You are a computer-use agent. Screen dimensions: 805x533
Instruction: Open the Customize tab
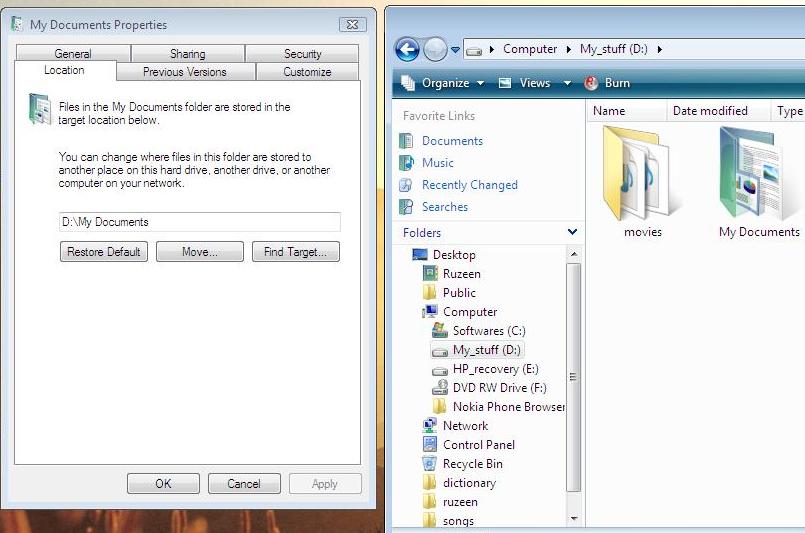307,72
